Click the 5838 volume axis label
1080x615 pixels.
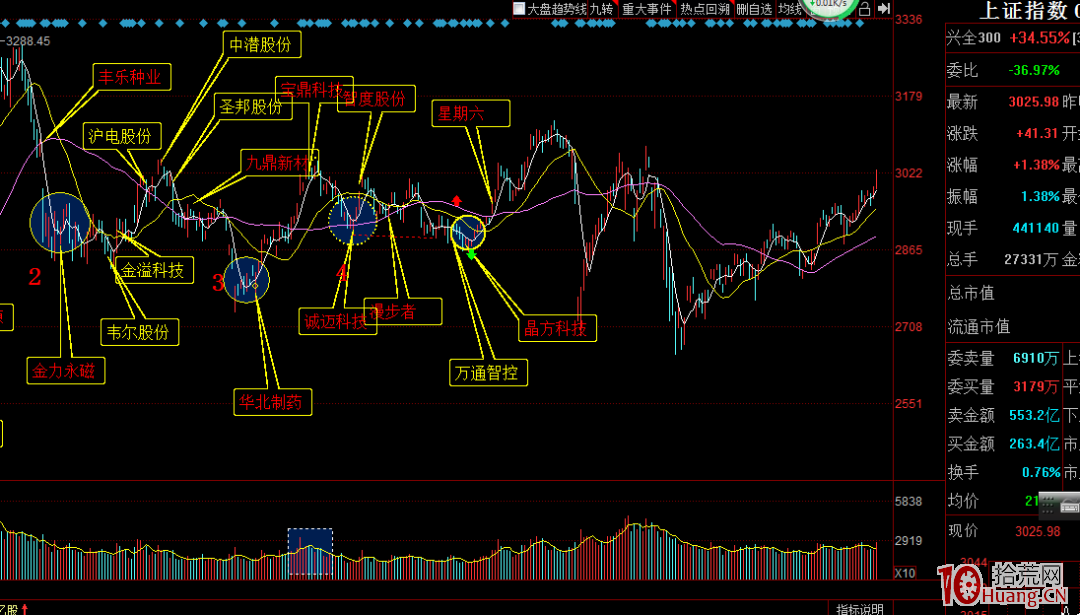908,502
